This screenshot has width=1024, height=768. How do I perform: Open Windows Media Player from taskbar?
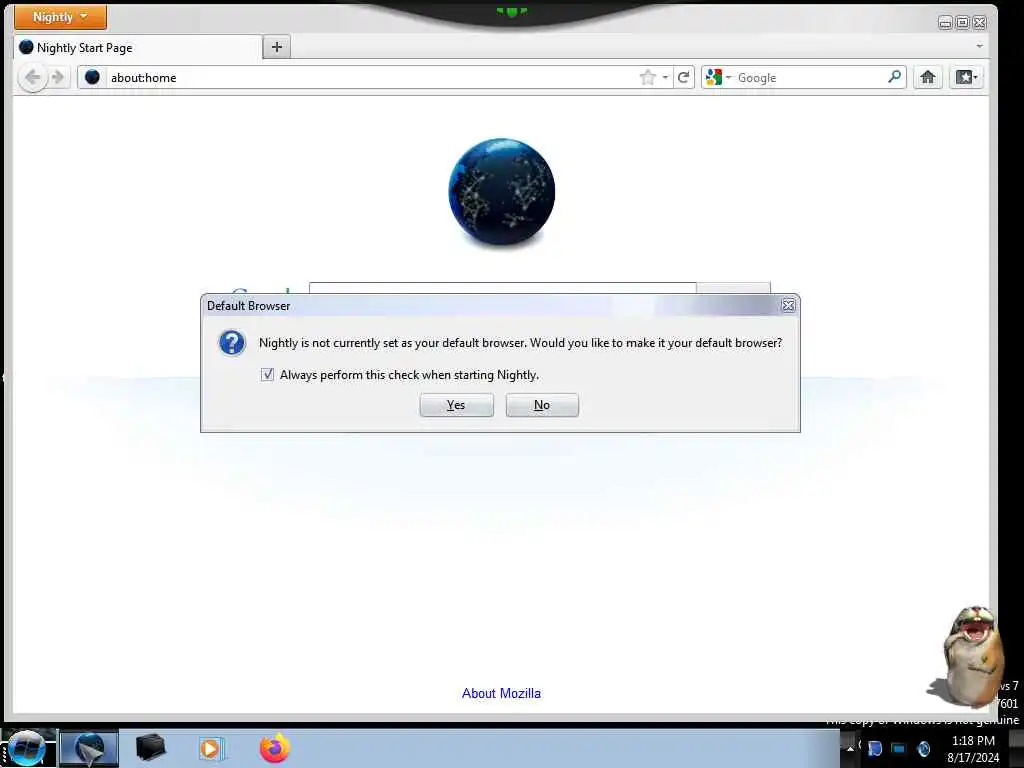pyautogui.click(x=211, y=748)
